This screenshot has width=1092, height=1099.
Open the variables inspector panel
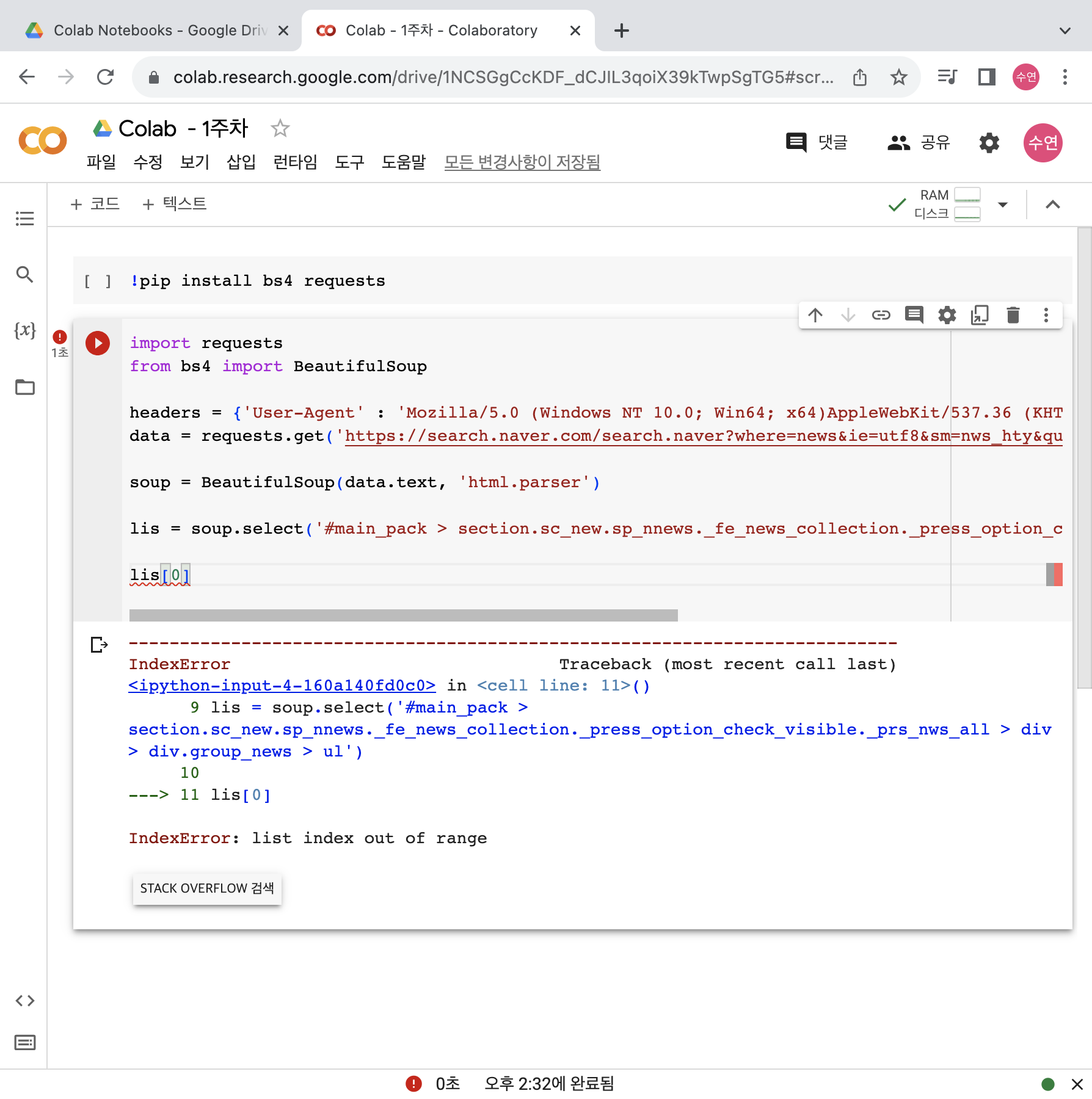point(24,330)
